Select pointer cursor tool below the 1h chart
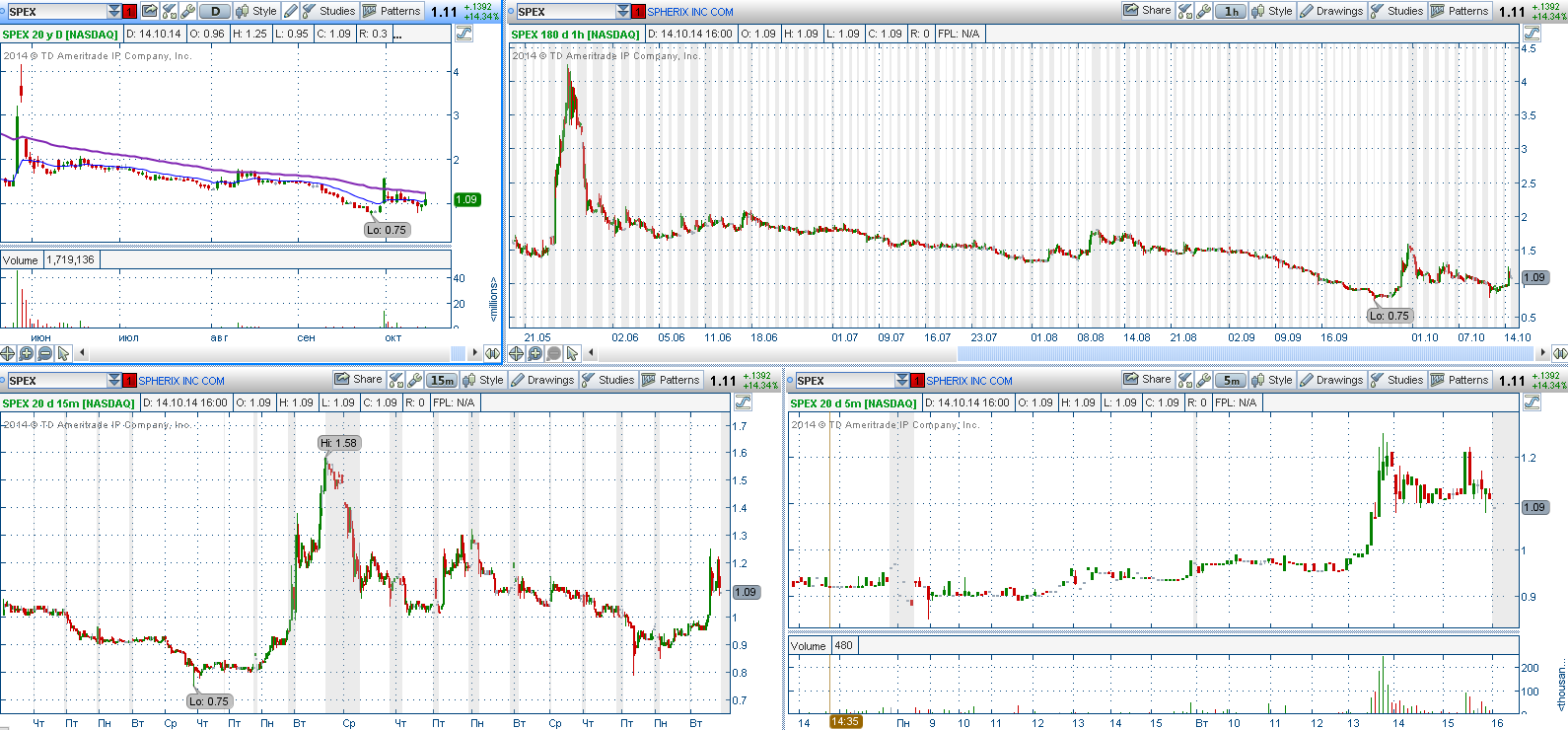This screenshot has height=730, width=1568. click(572, 353)
